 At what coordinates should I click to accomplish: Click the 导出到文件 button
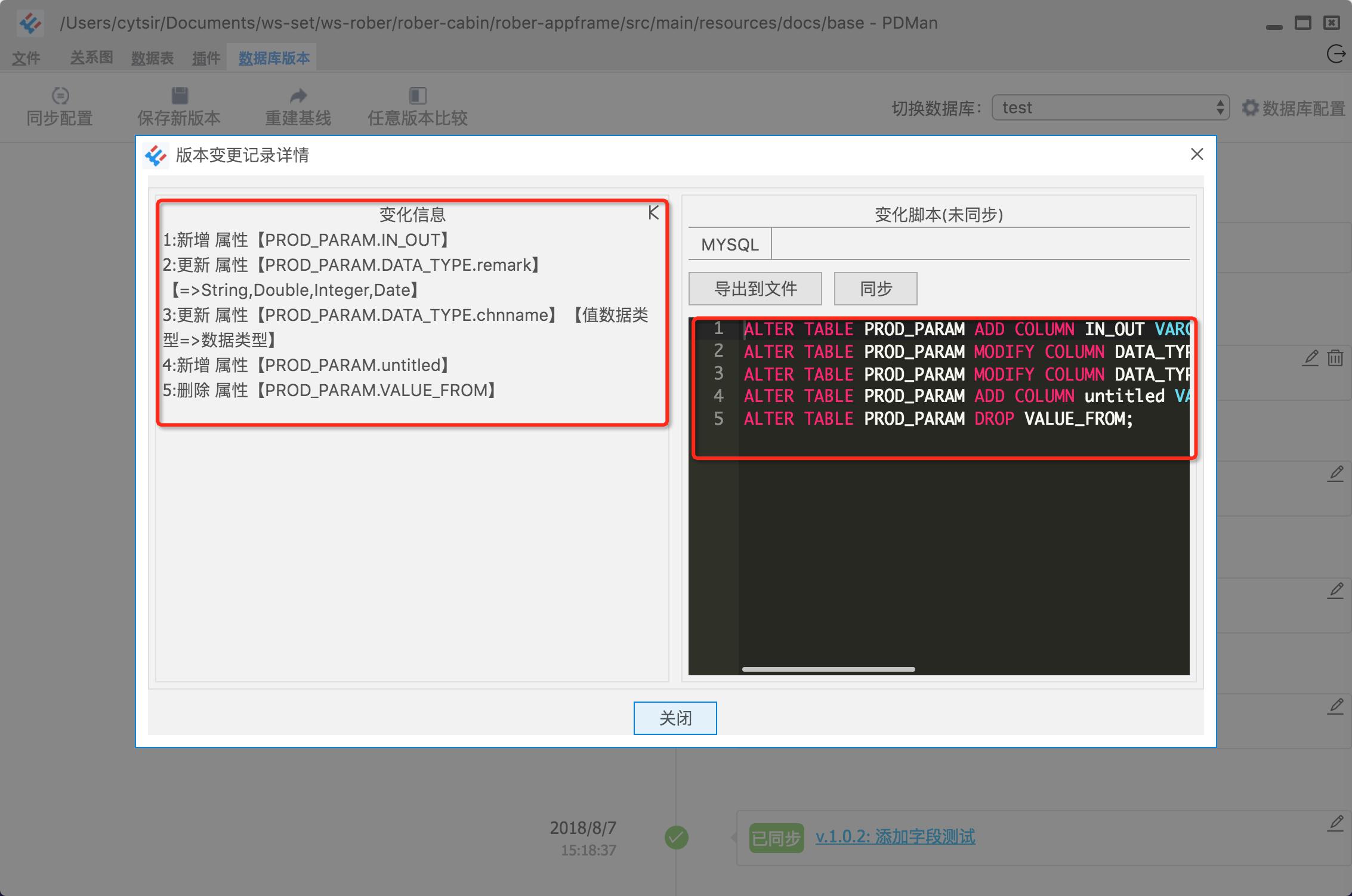click(755, 289)
